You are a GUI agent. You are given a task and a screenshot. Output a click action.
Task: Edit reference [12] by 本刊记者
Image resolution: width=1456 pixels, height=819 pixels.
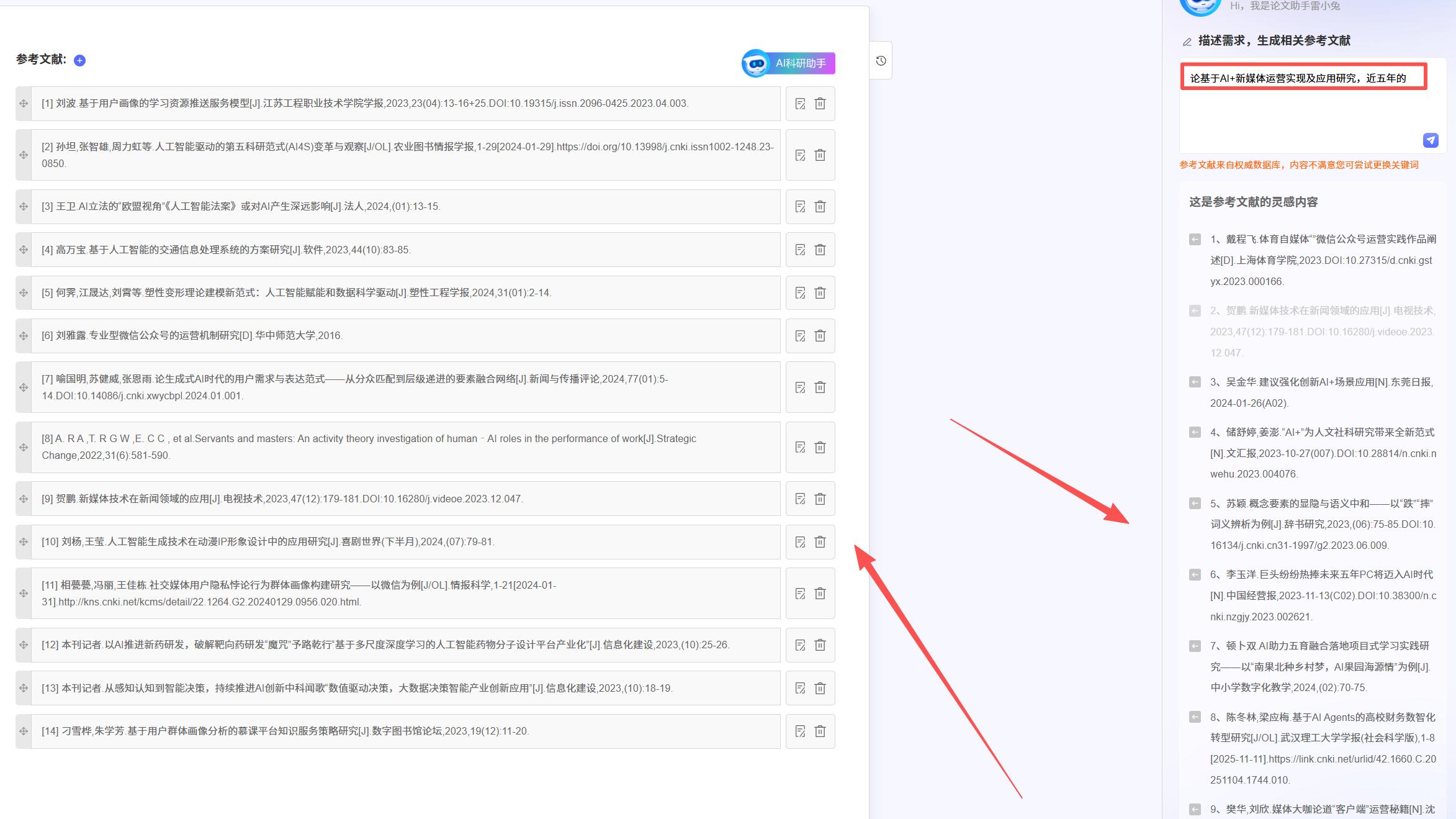pos(800,645)
